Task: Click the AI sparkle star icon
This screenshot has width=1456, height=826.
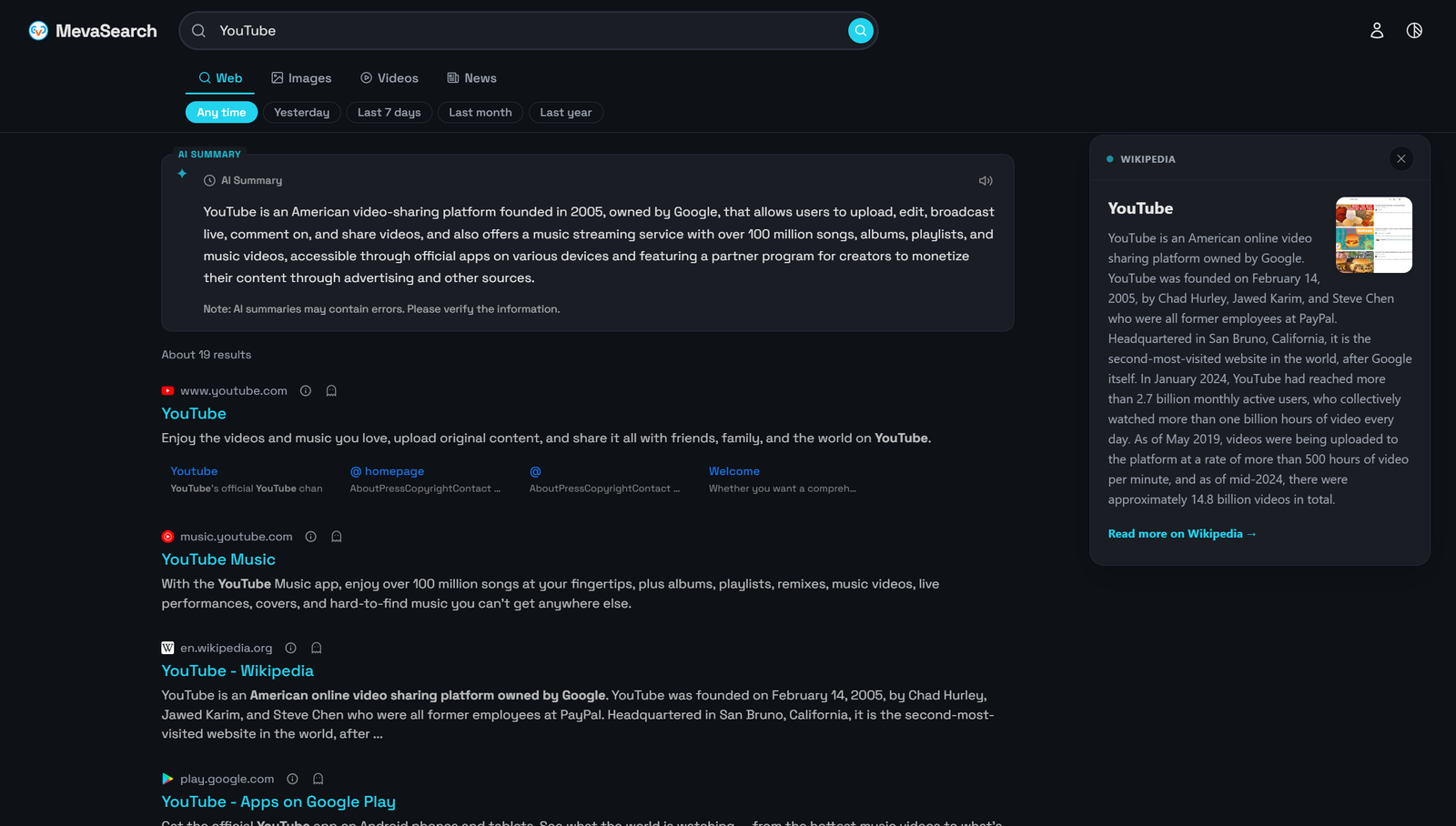Action: click(x=182, y=174)
